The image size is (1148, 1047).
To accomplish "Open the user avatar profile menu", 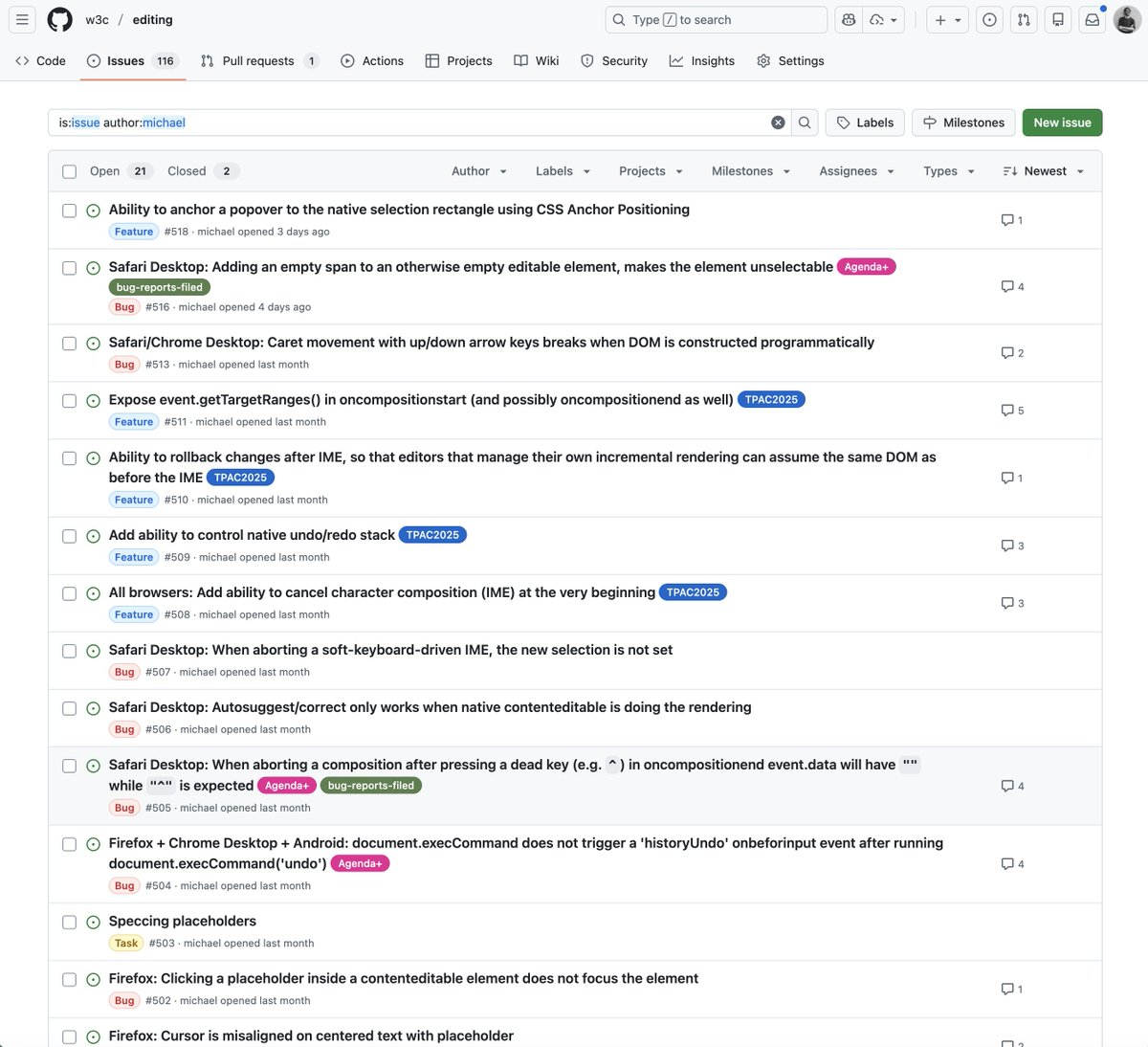I will point(1126,19).
